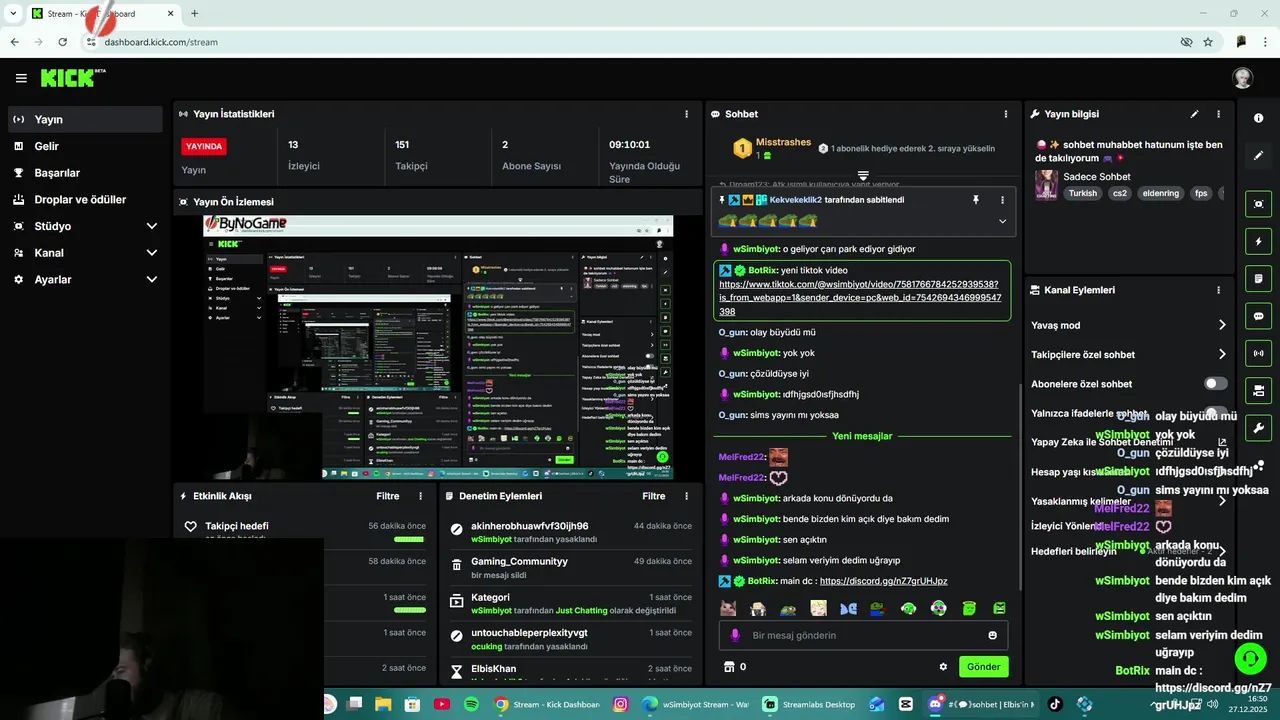
Task: Click the lightning bolt icon in right sidebar
Action: [1258, 241]
